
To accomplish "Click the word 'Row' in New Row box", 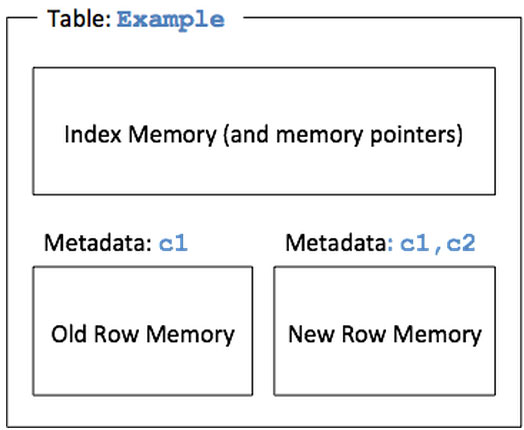I will (364, 334).
